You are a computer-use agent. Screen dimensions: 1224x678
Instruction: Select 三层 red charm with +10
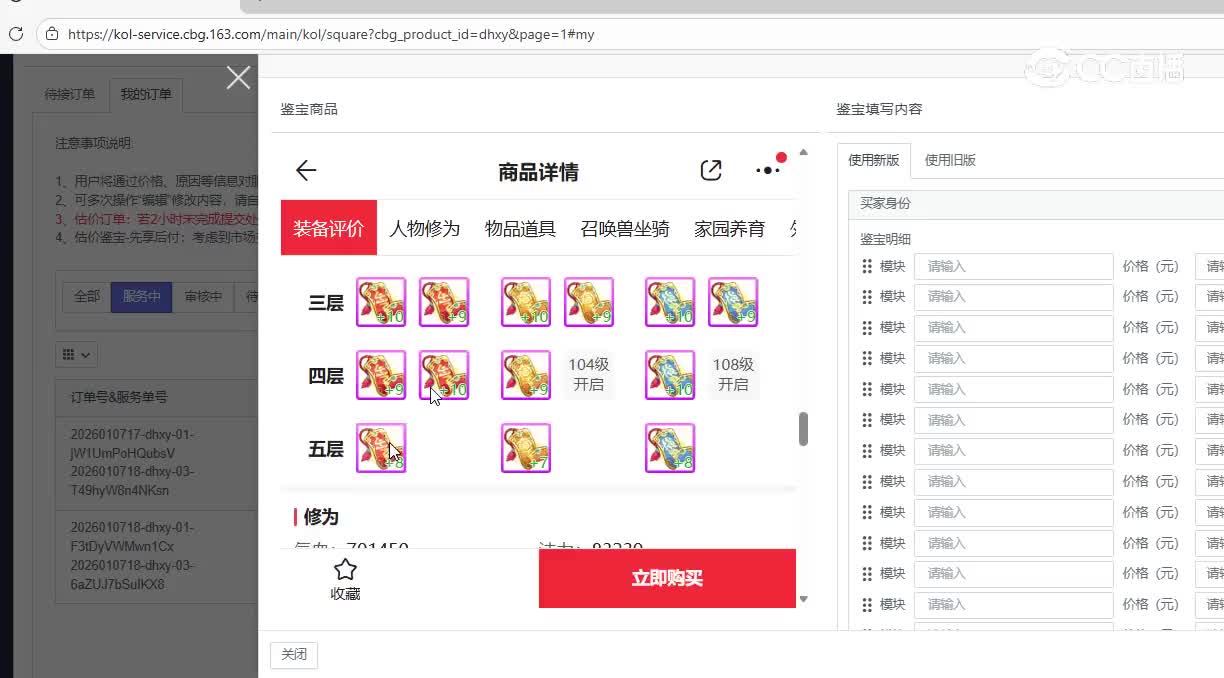tap(381, 302)
